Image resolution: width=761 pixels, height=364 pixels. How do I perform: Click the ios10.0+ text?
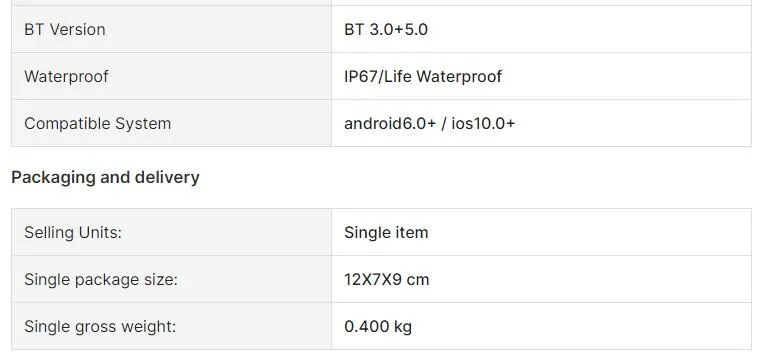pyautogui.click(x=483, y=123)
